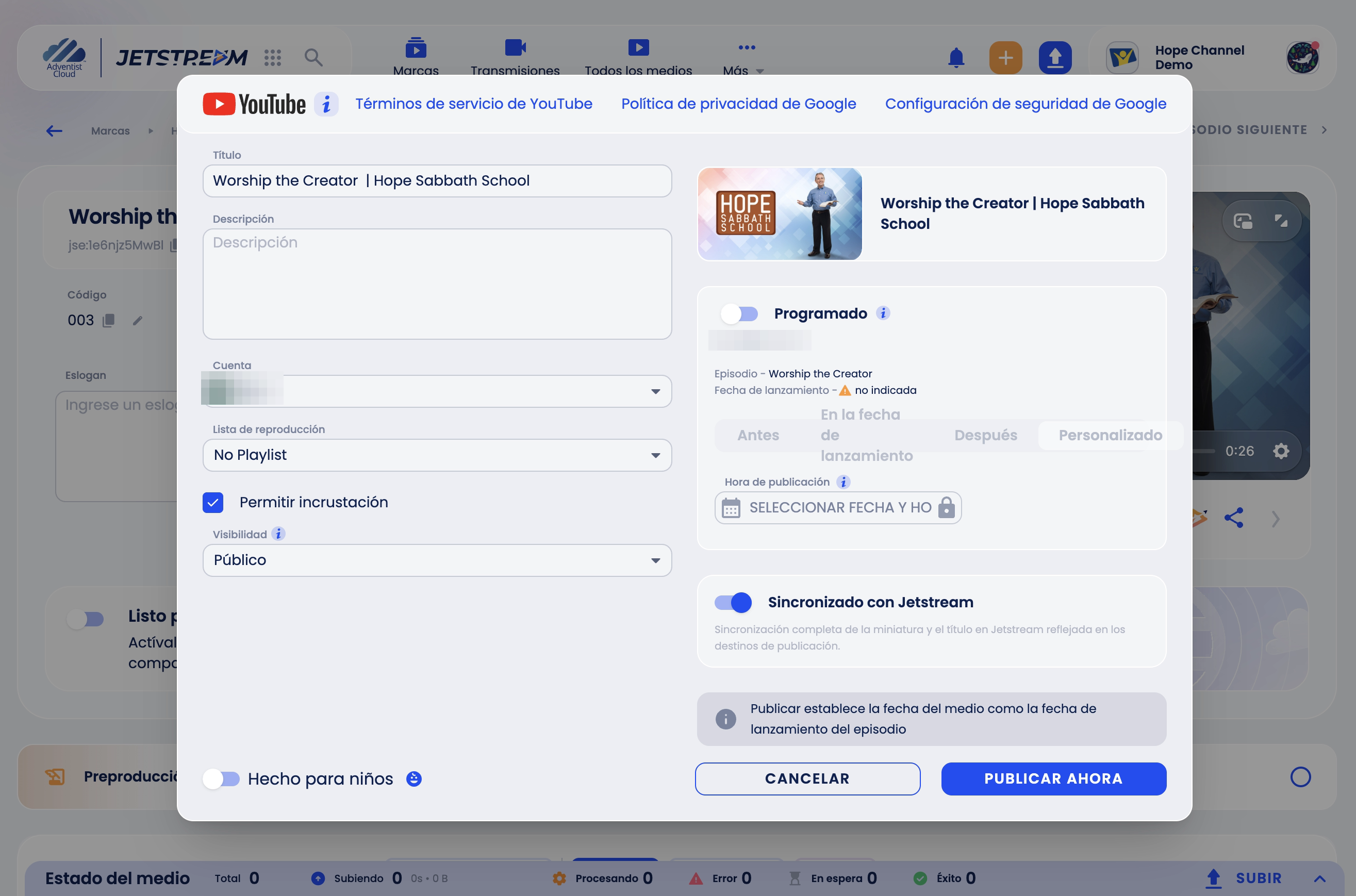Select the Después tab
The image size is (1356, 896).
[x=986, y=436]
